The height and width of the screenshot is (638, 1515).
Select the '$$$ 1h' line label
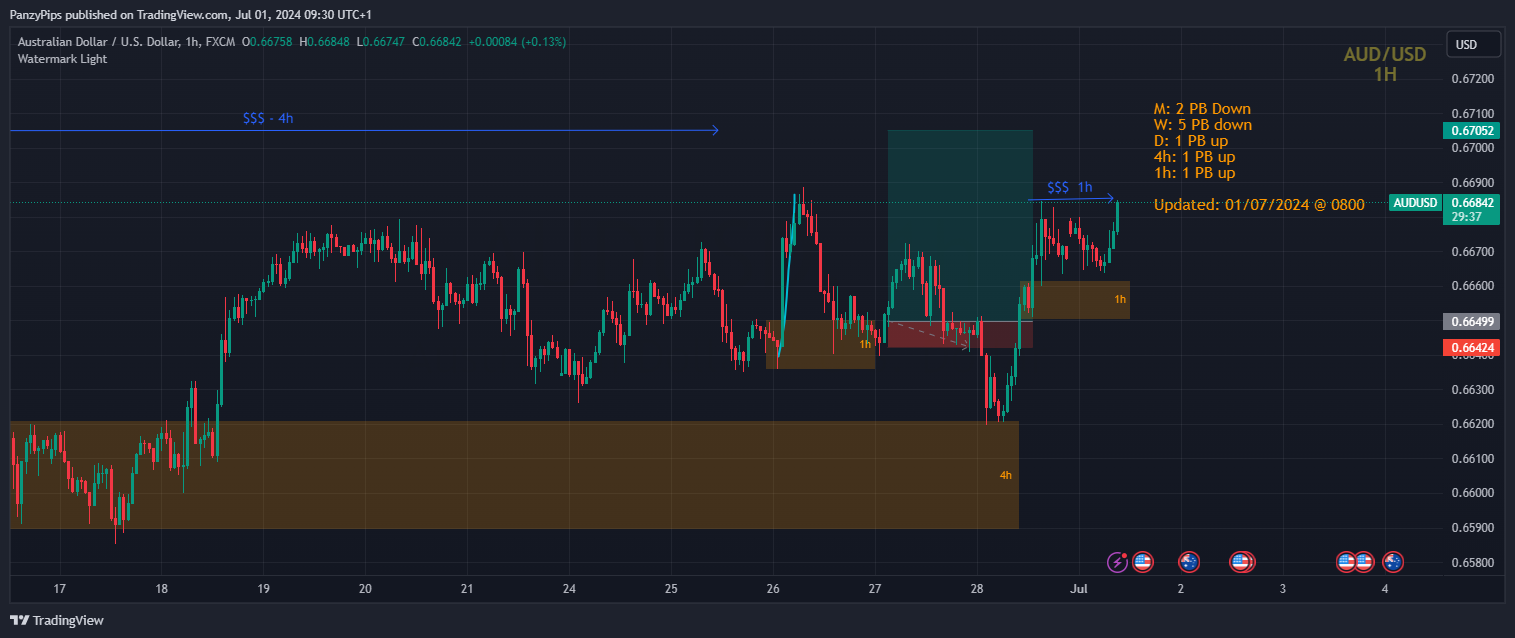[x=1070, y=187]
